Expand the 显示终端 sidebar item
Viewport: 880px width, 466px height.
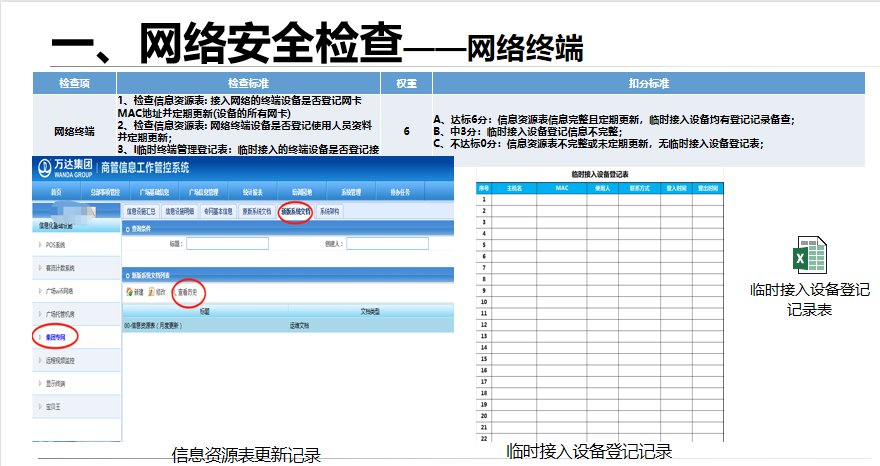[76, 383]
